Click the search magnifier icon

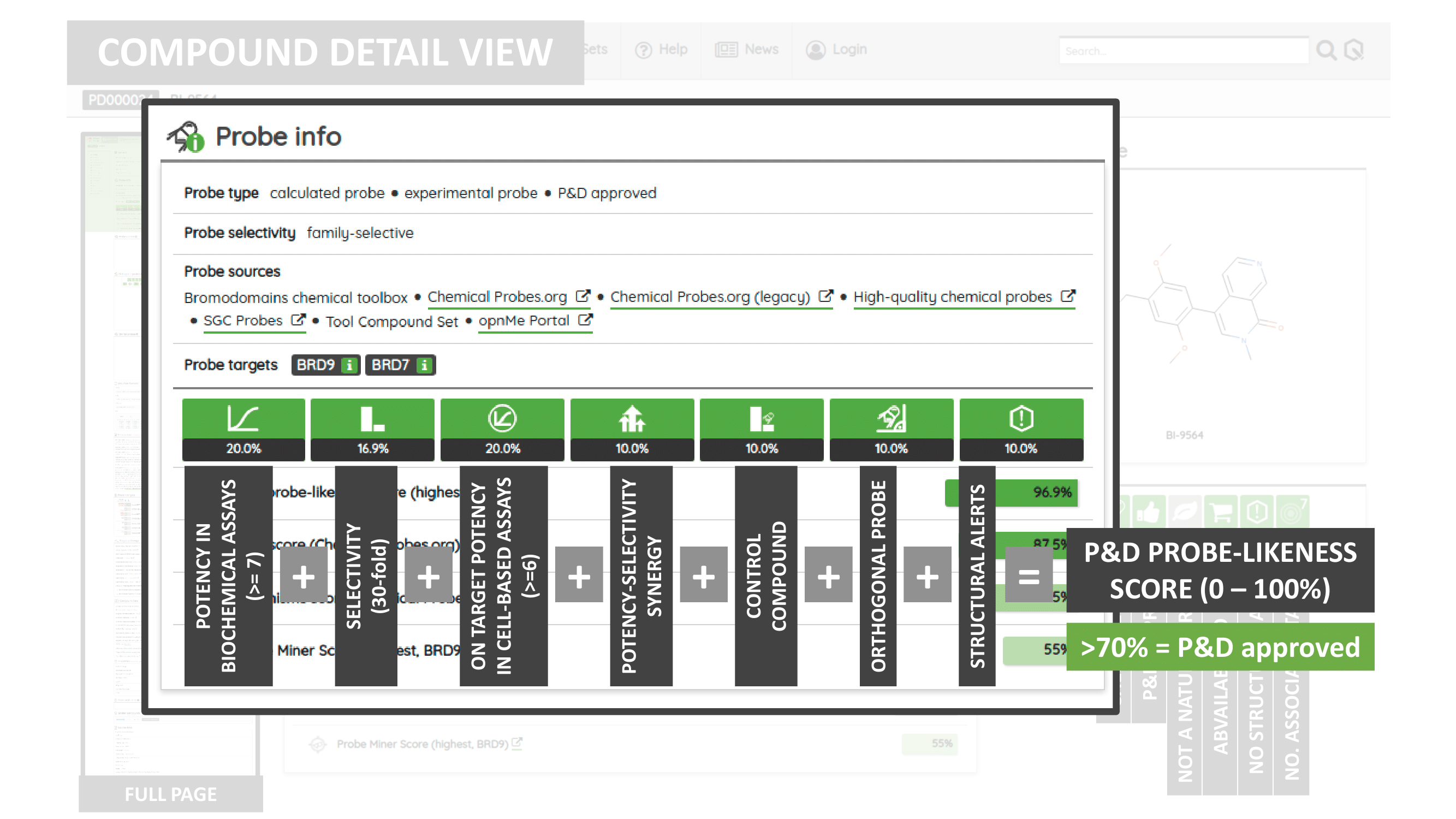[1326, 50]
